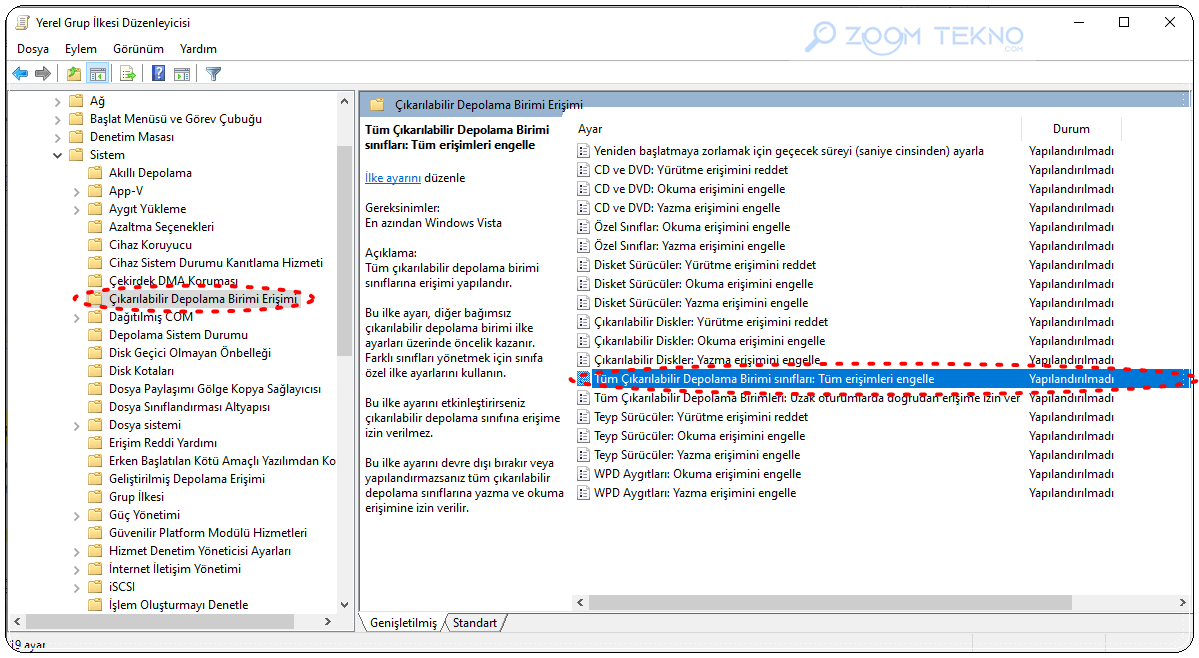The width and height of the screenshot is (1199, 658).
Task: Click the folder icon beside Denetim Masası
Action: coord(76,137)
